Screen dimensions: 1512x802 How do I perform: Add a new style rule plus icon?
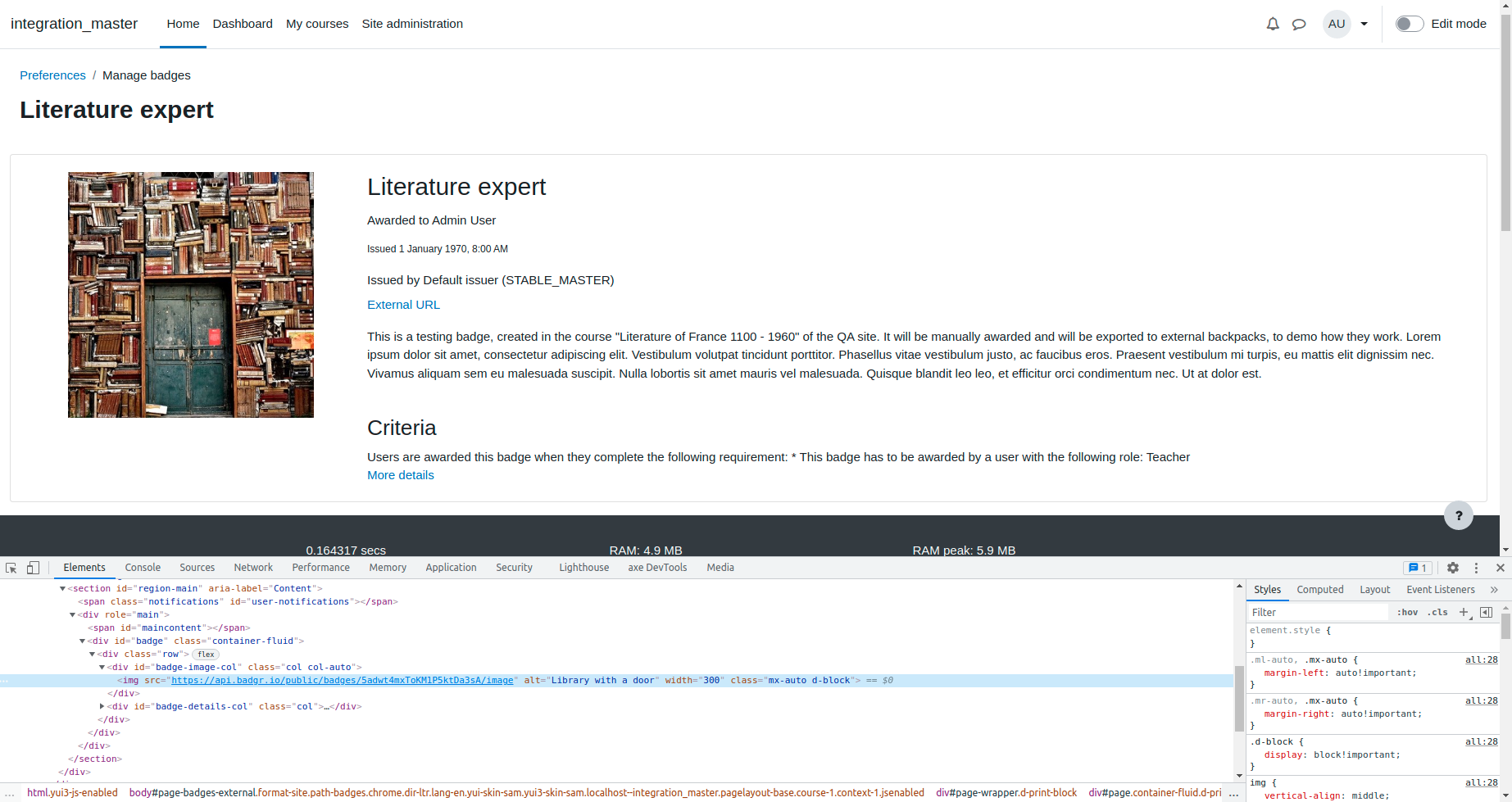[1464, 612]
